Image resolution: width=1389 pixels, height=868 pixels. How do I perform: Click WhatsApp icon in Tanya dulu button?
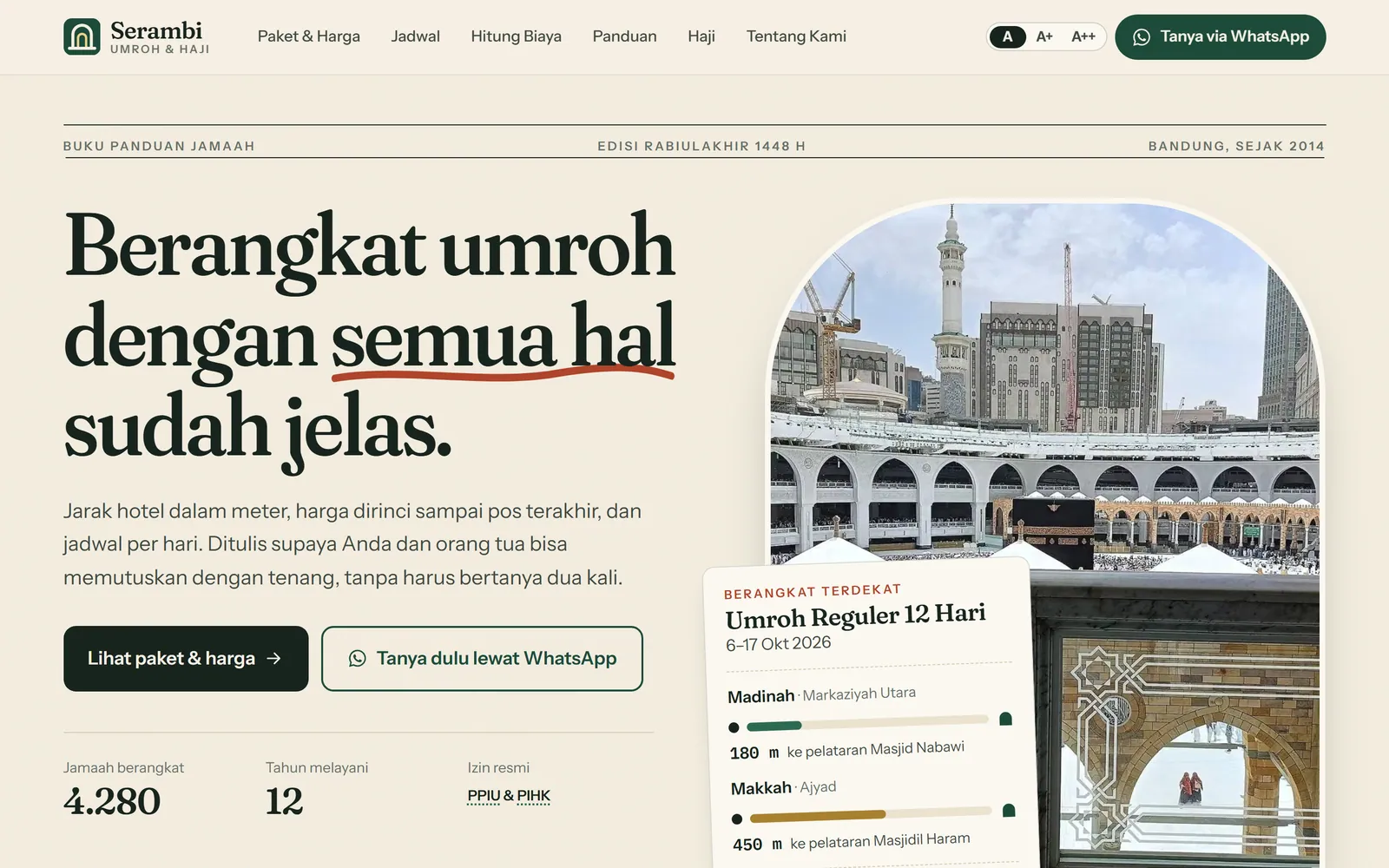click(357, 659)
